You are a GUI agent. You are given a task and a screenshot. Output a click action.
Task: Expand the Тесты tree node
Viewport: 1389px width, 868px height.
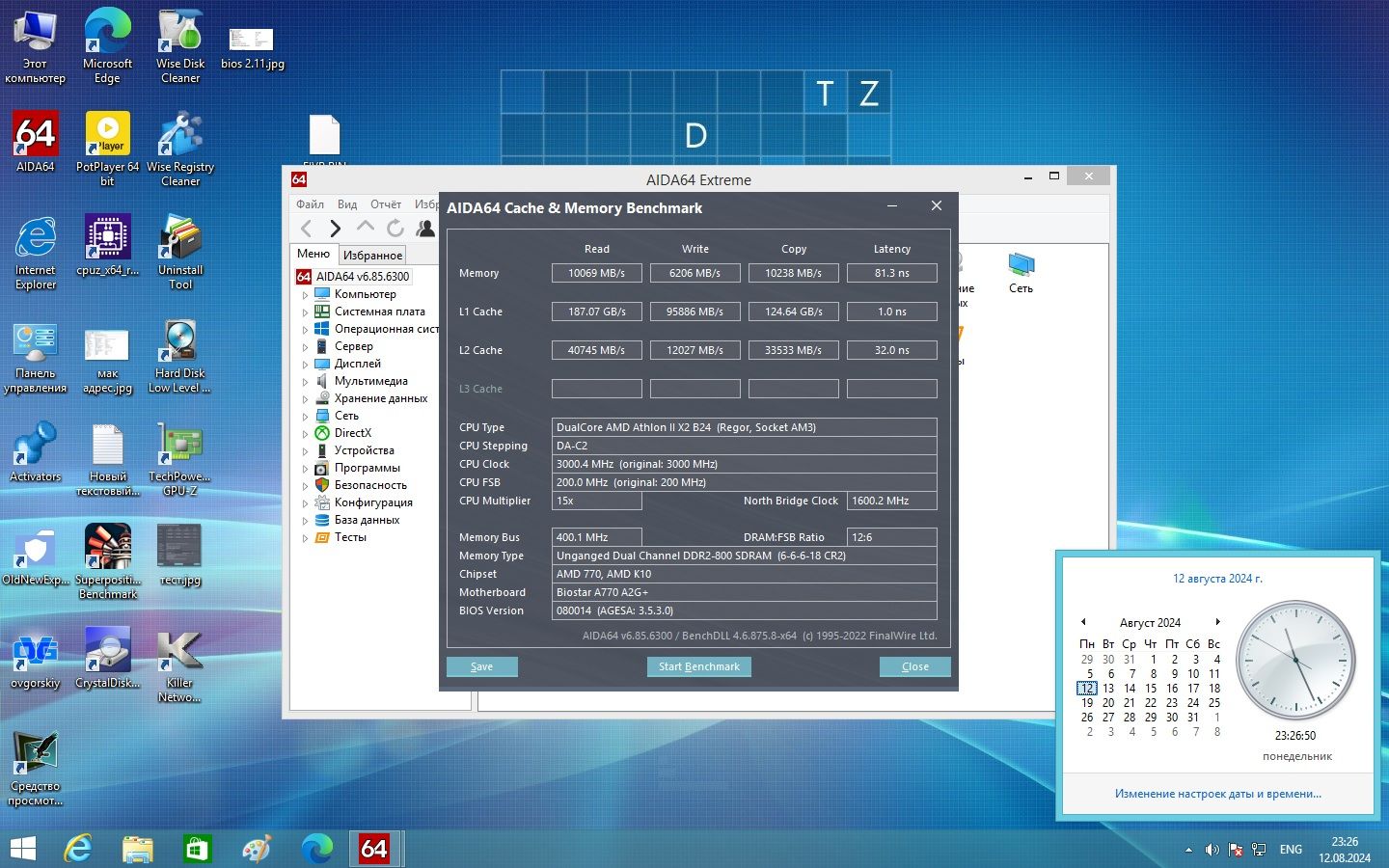[x=306, y=537]
